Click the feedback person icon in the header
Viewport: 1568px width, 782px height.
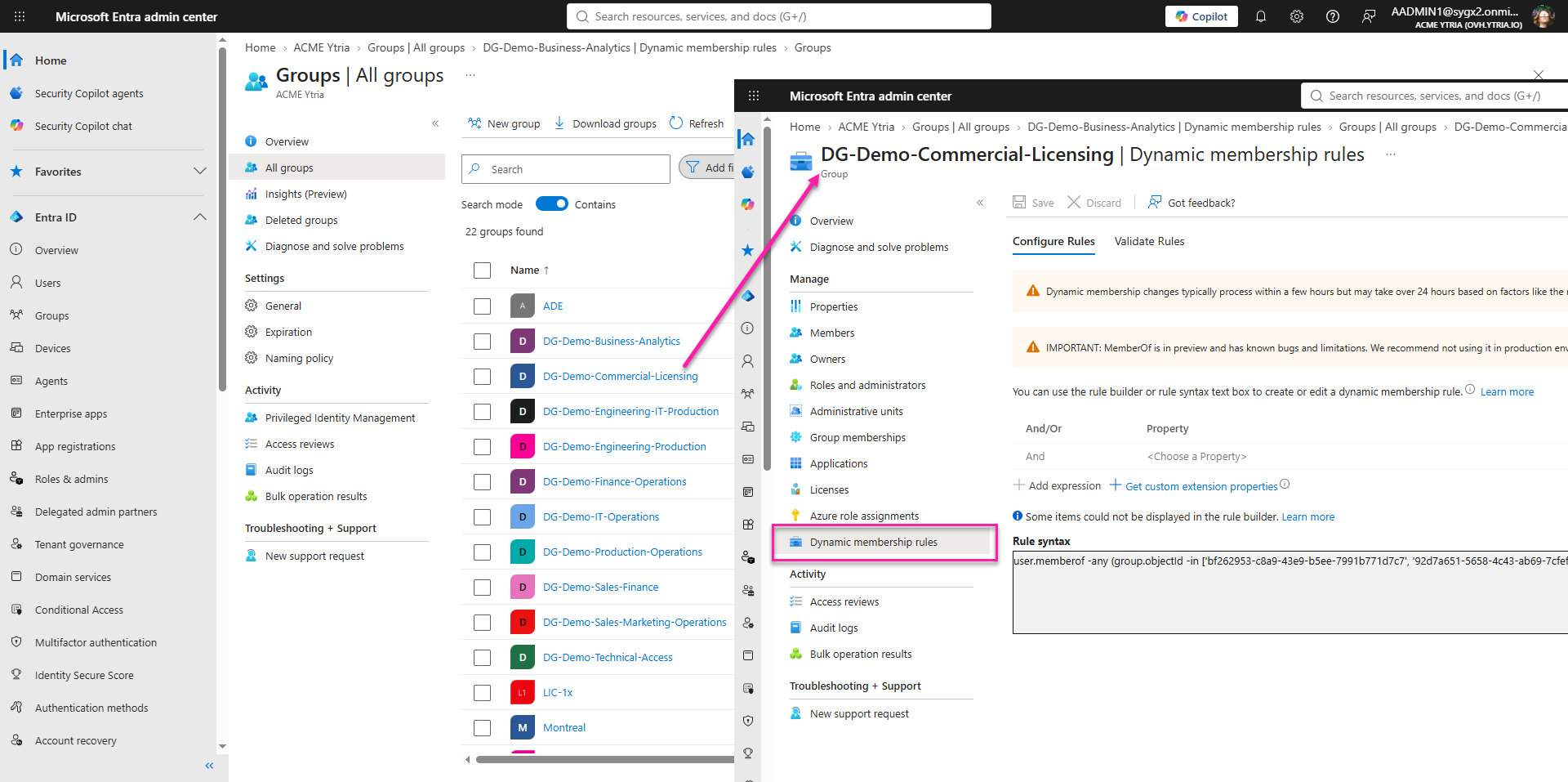point(1369,16)
